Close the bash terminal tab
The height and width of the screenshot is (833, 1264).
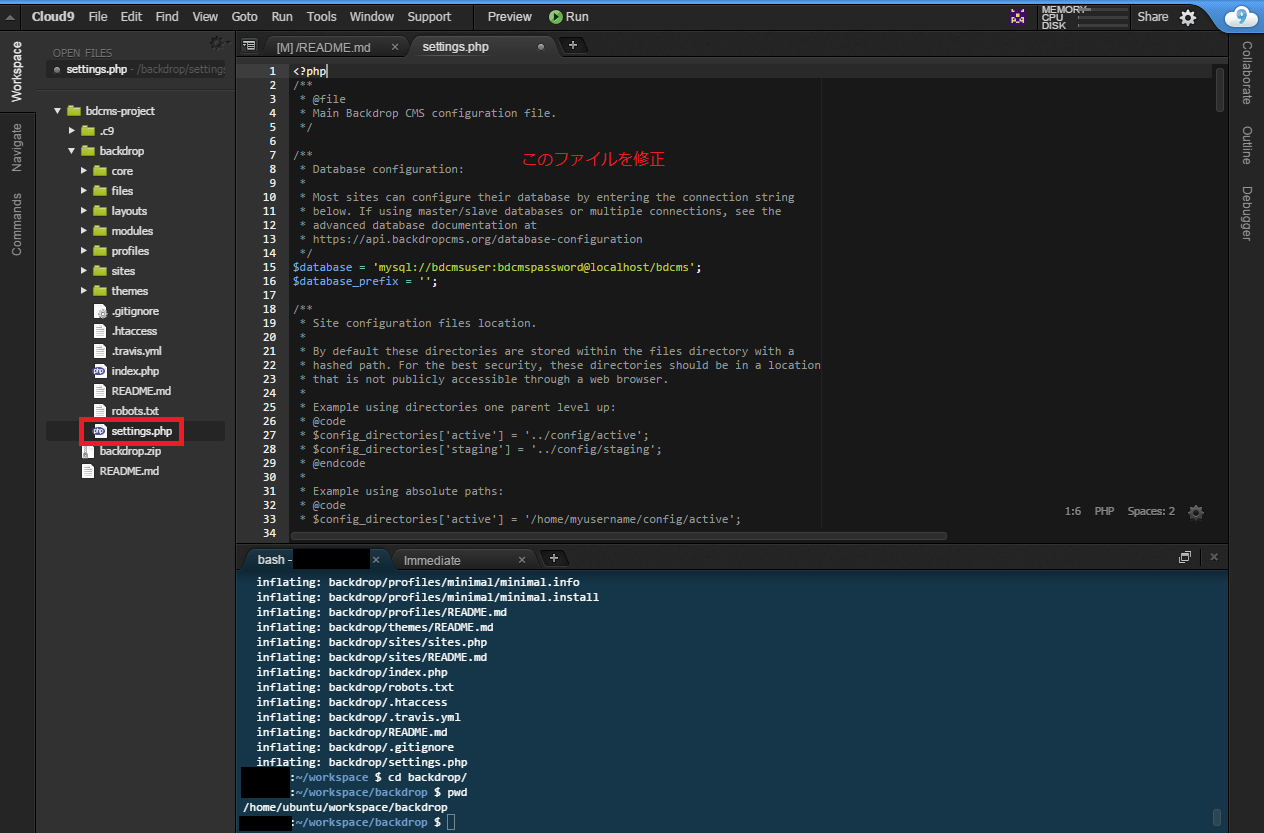377,560
